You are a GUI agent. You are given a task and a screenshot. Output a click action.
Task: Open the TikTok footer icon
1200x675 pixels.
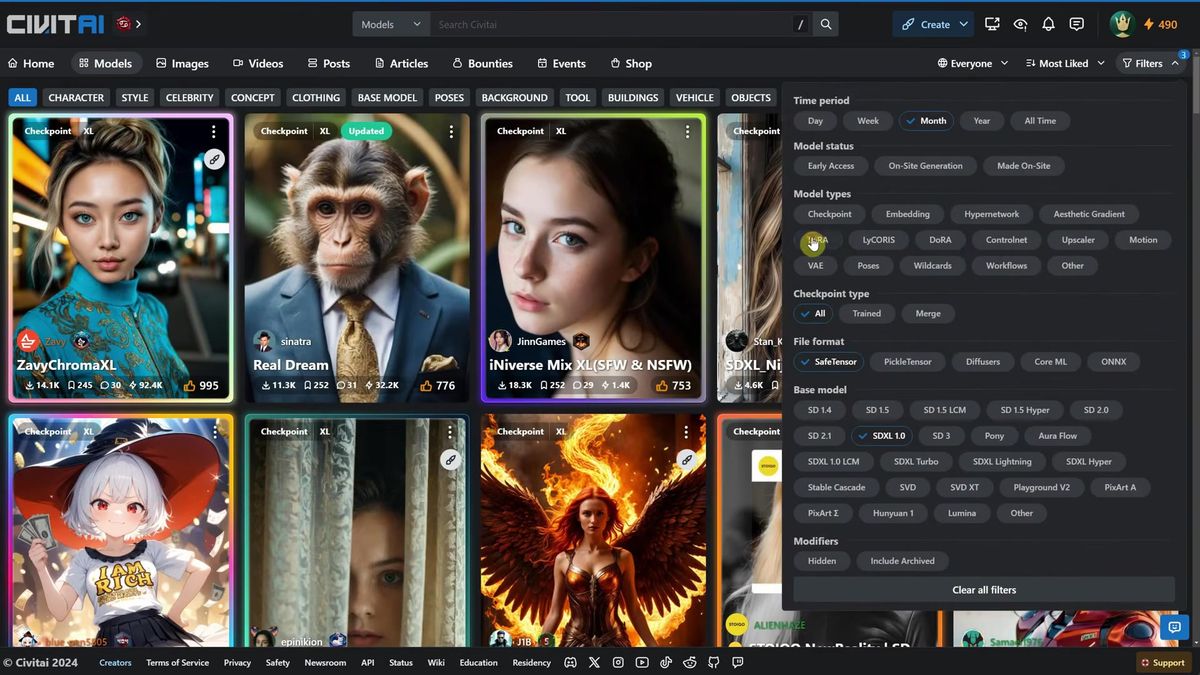[666, 662]
